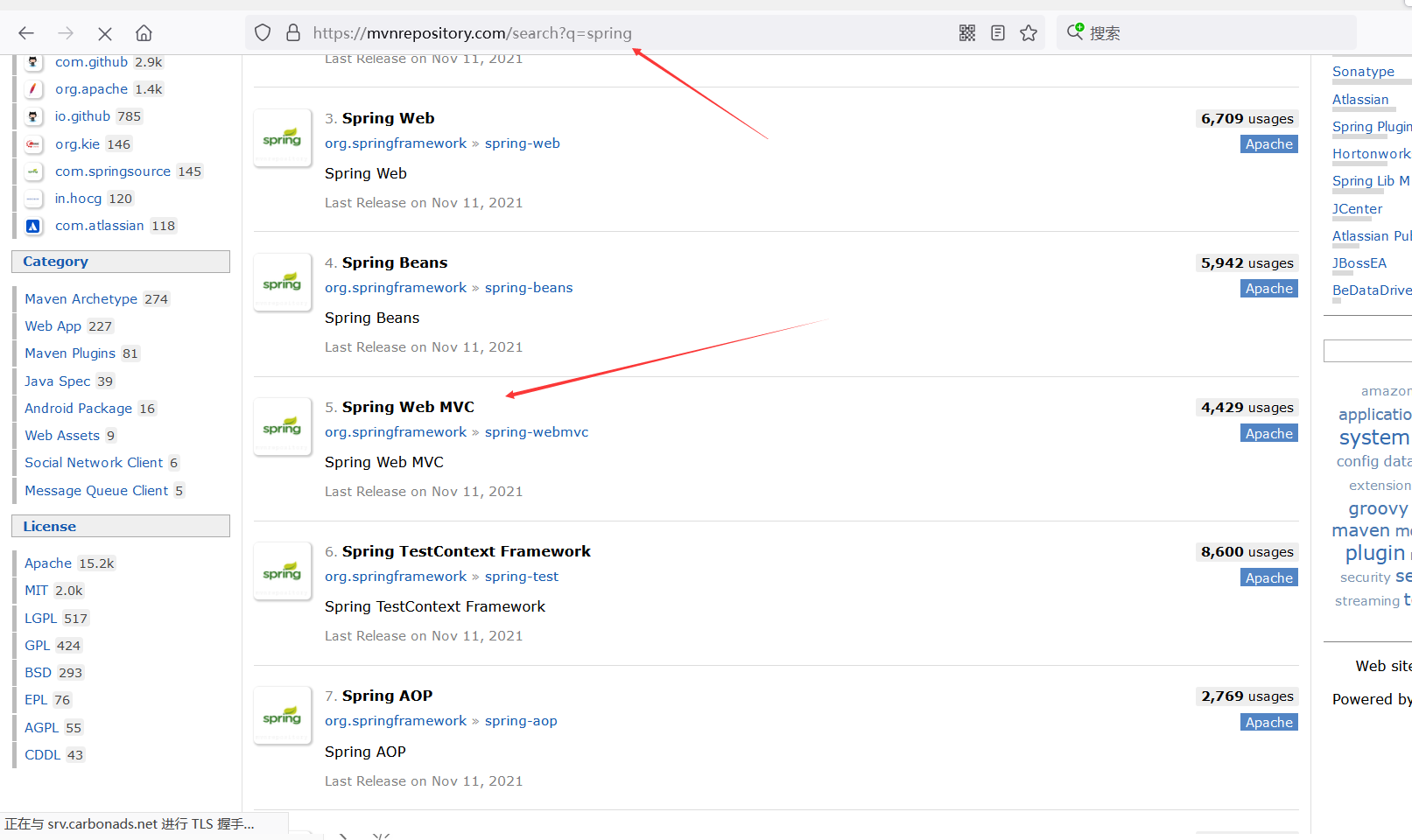Click the input field above the tag cloud
The height and width of the screenshot is (840, 1412).
coord(1367,351)
